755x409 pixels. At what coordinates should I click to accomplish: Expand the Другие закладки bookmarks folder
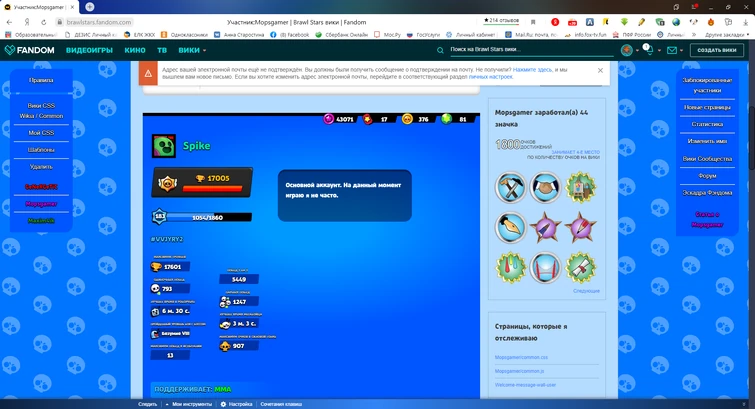[727, 35]
